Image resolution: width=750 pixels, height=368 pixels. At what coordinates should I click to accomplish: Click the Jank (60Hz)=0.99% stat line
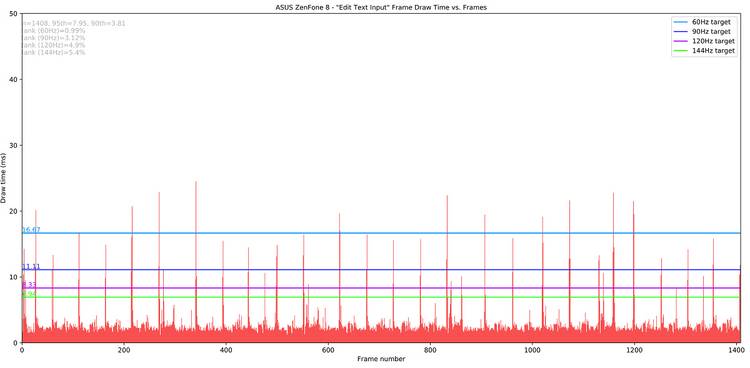coord(54,31)
